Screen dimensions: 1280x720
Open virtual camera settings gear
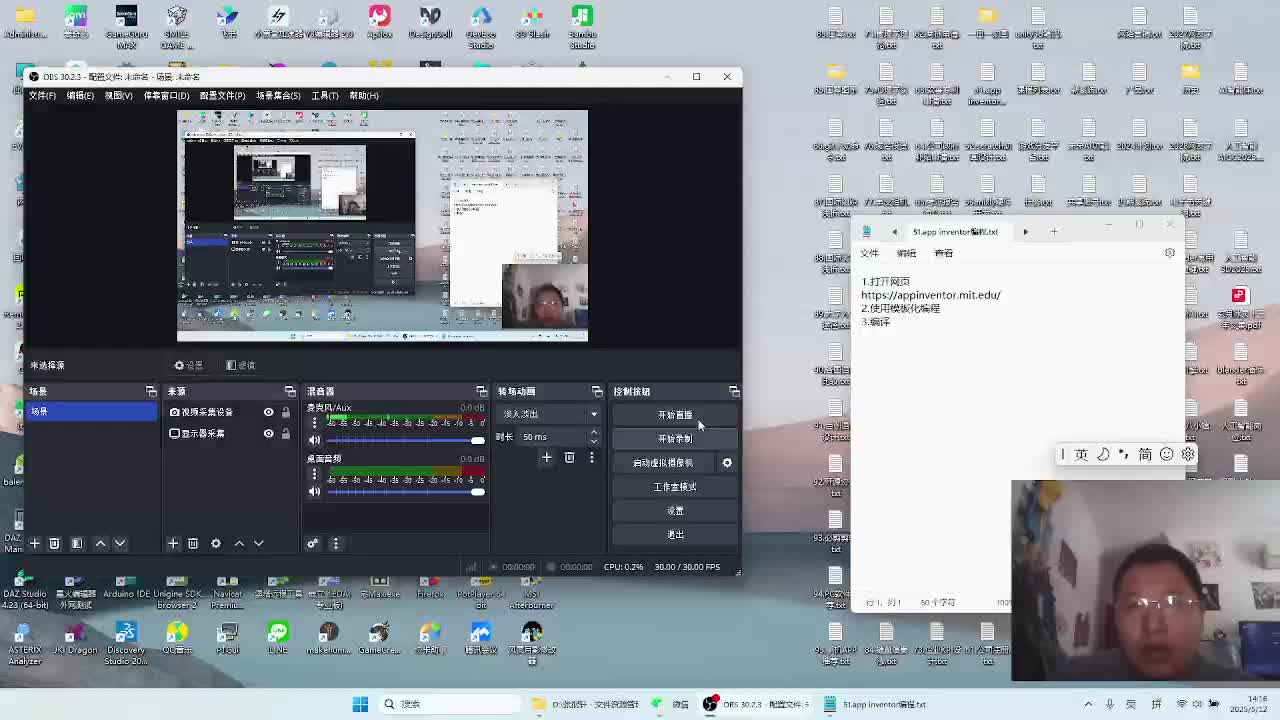[x=727, y=463]
